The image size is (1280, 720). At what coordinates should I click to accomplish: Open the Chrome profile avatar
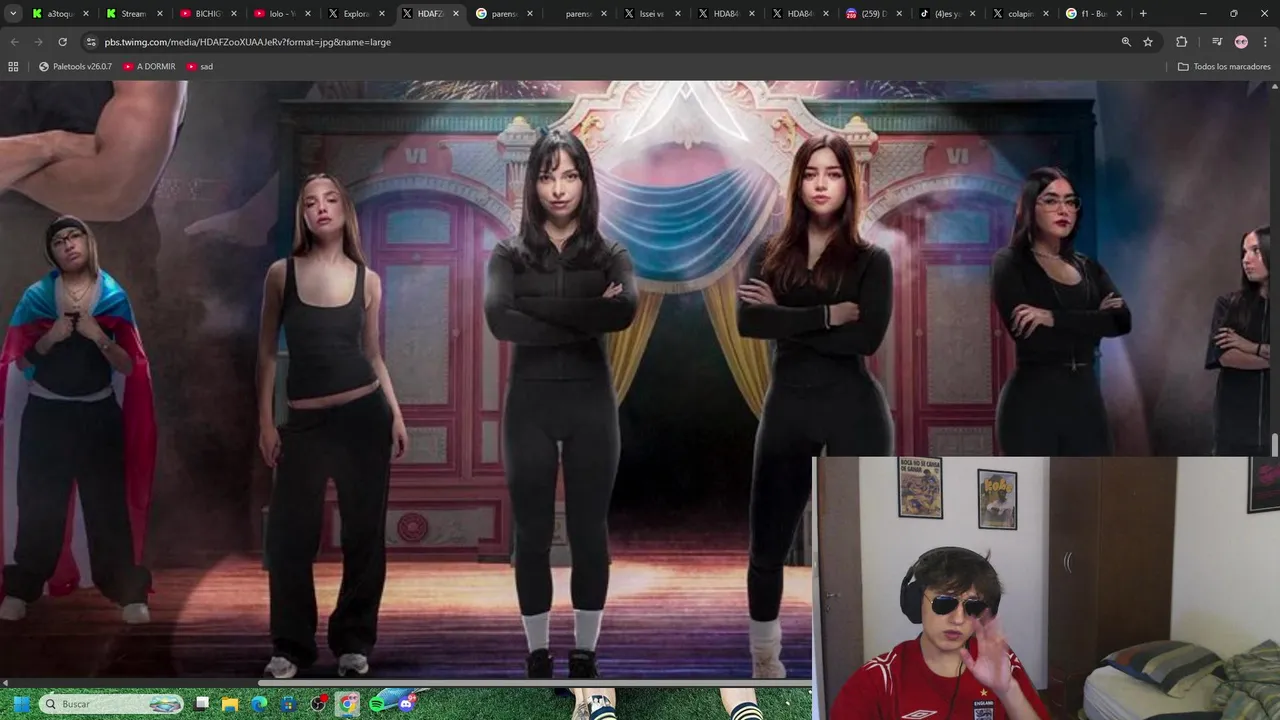(1241, 42)
